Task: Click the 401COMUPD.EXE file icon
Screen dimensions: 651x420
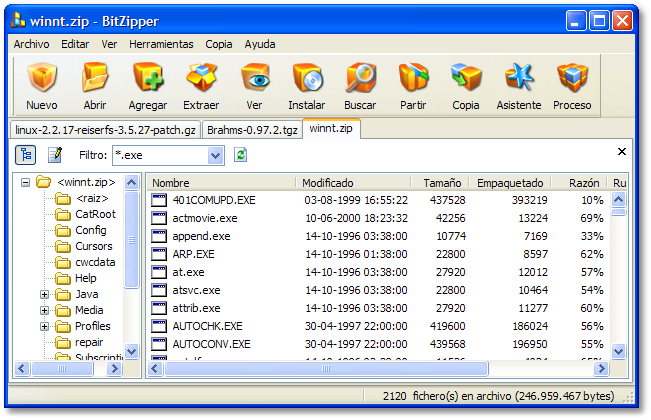Action: click(159, 200)
